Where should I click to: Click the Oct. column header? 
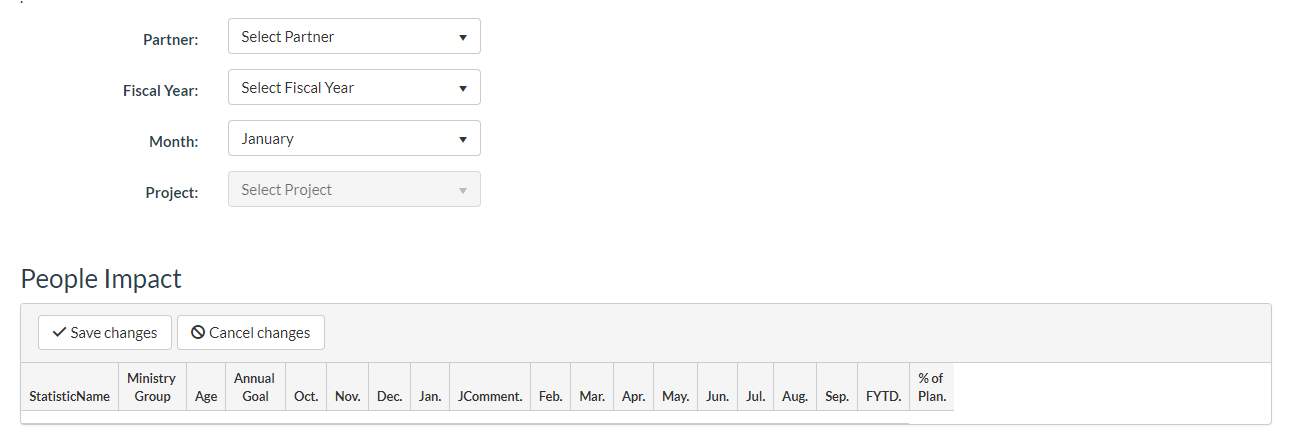306,396
